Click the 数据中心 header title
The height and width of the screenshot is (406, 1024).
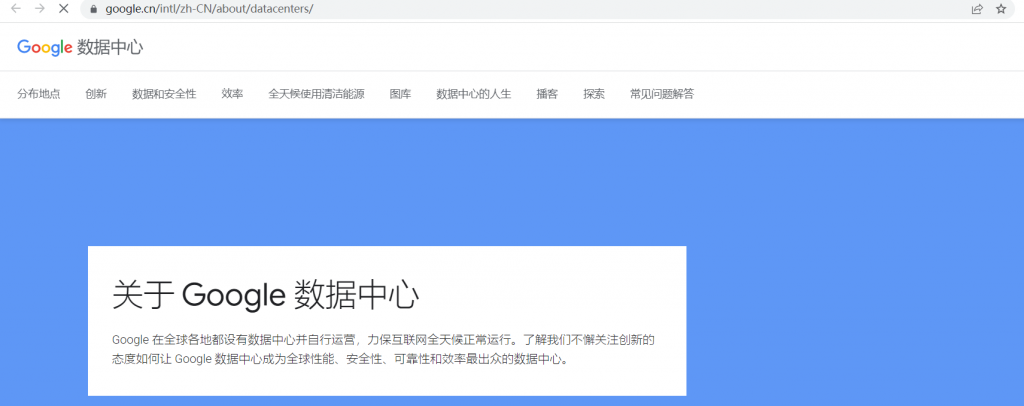pos(110,48)
